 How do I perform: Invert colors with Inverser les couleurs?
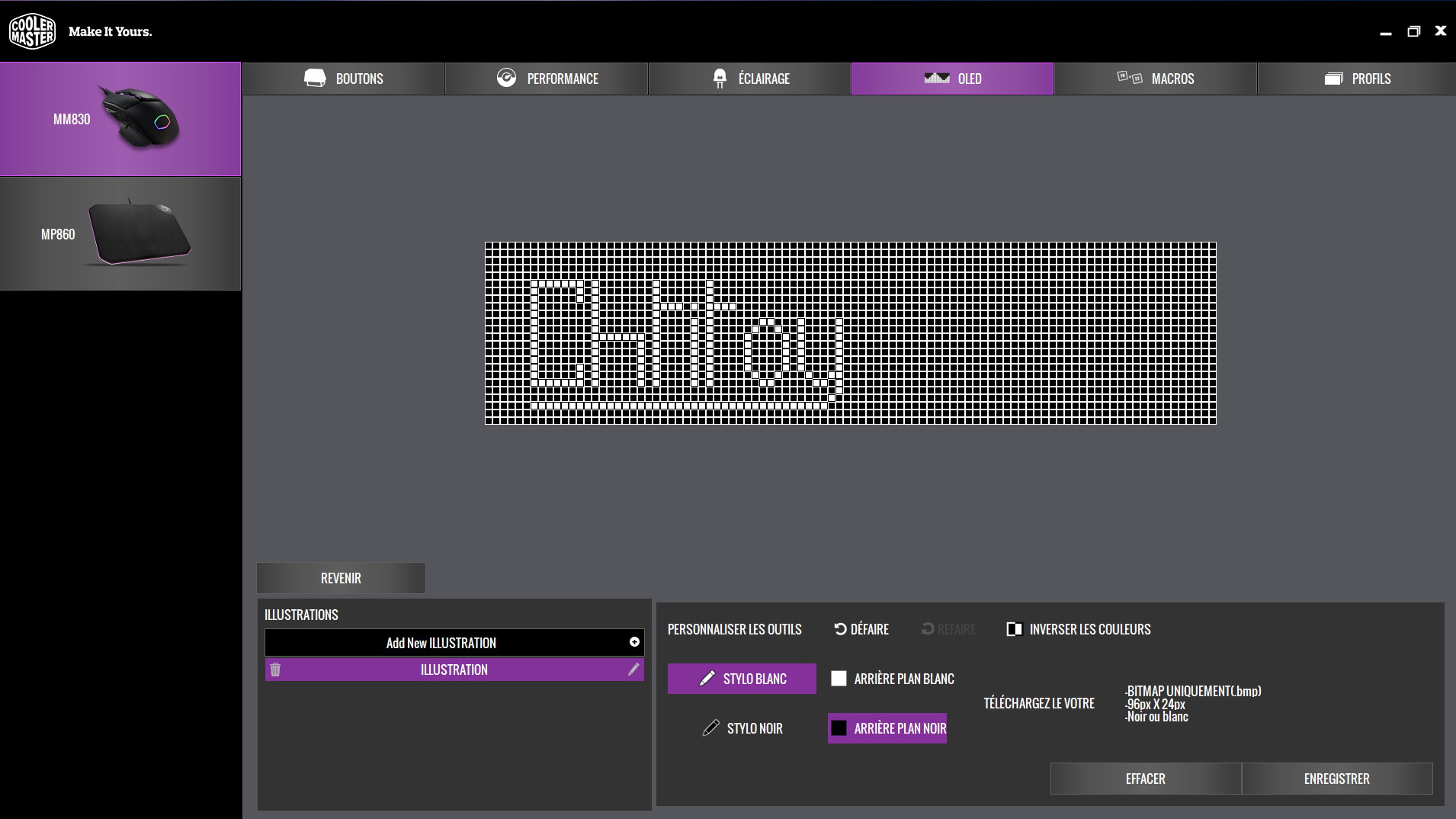tap(1079, 629)
